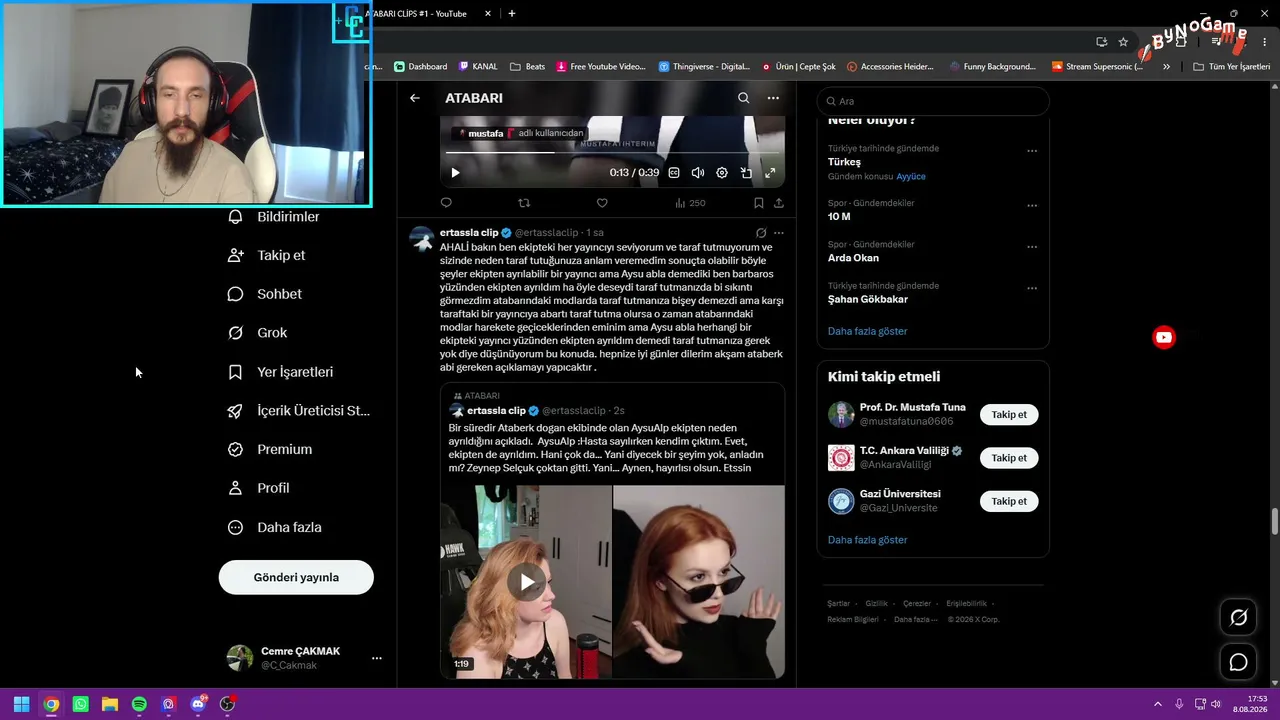Image resolution: width=1280 pixels, height=720 pixels.
Task: Open more options for 10 M trend
Action: click(x=1032, y=205)
